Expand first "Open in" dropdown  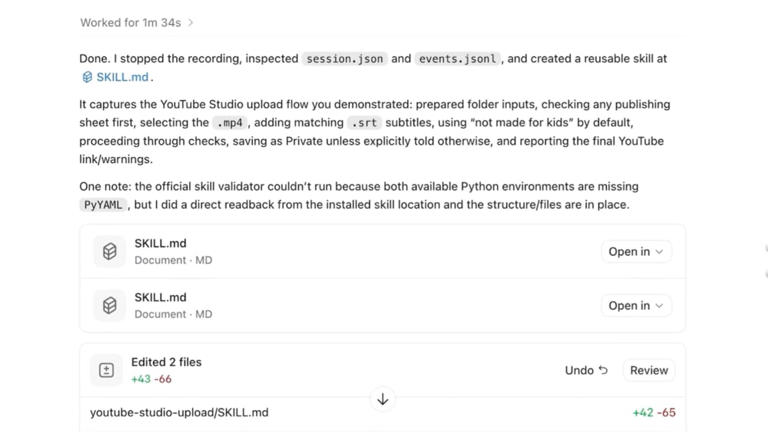point(636,251)
